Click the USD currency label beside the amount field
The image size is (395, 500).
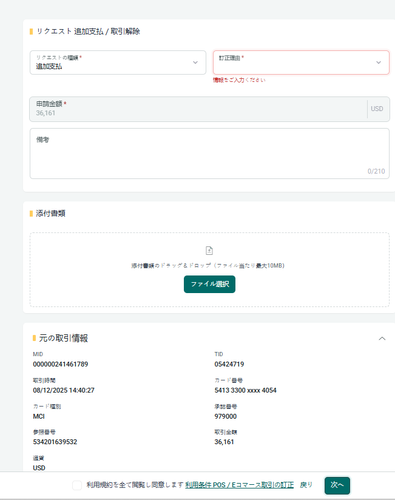(x=377, y=109)
